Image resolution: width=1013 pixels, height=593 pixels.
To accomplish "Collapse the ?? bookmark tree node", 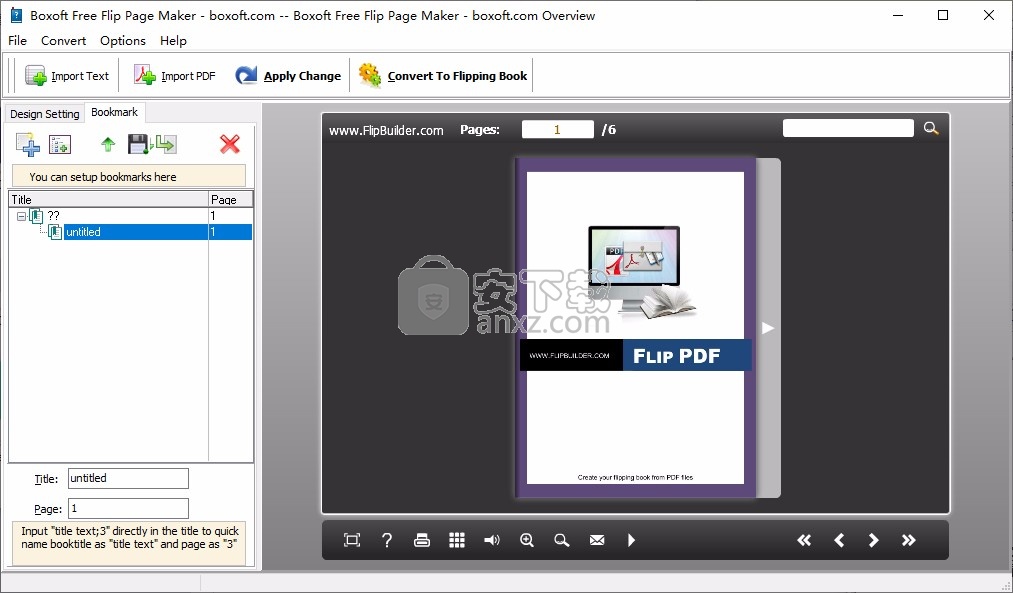I will [21, 216].
